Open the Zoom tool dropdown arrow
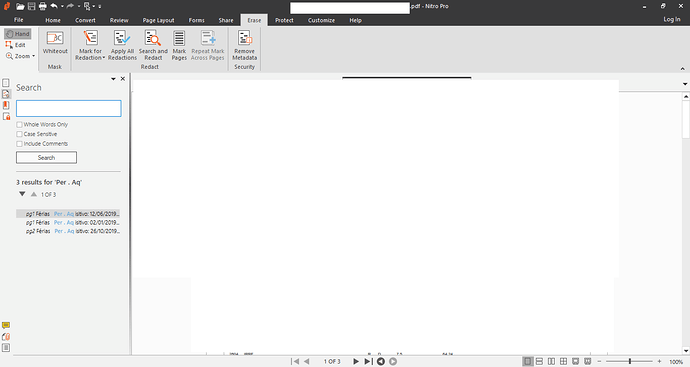The width and height of the screenshot is (690, 367). [33, 56]
